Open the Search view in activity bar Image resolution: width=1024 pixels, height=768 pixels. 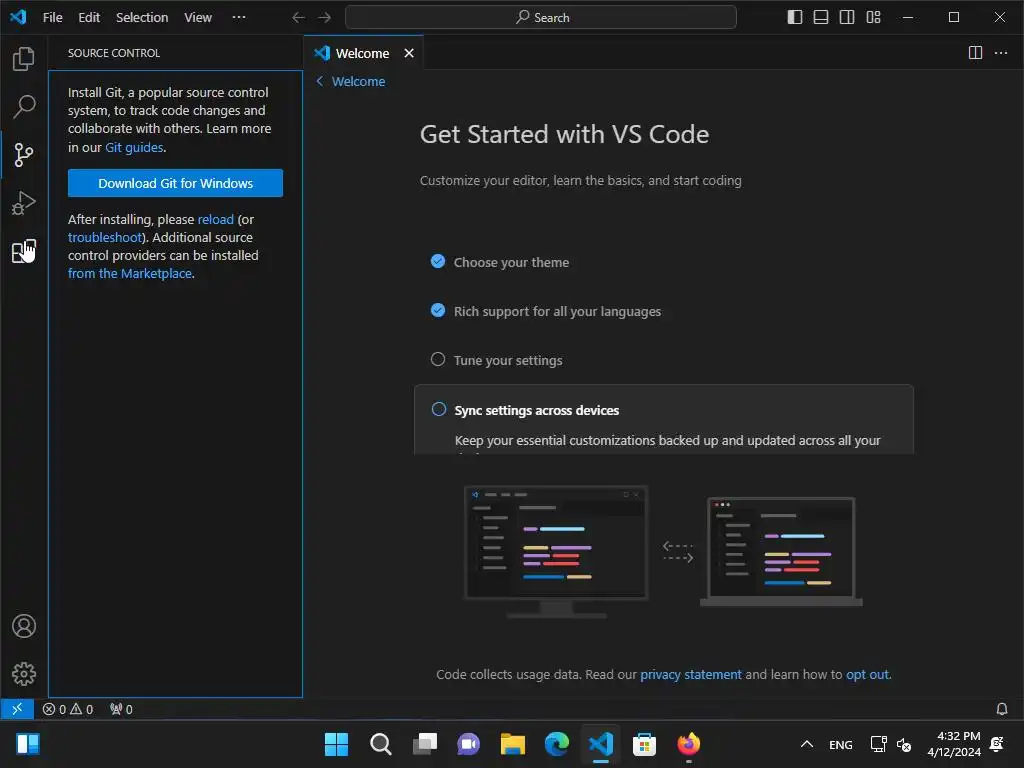(x=24, y=106)
